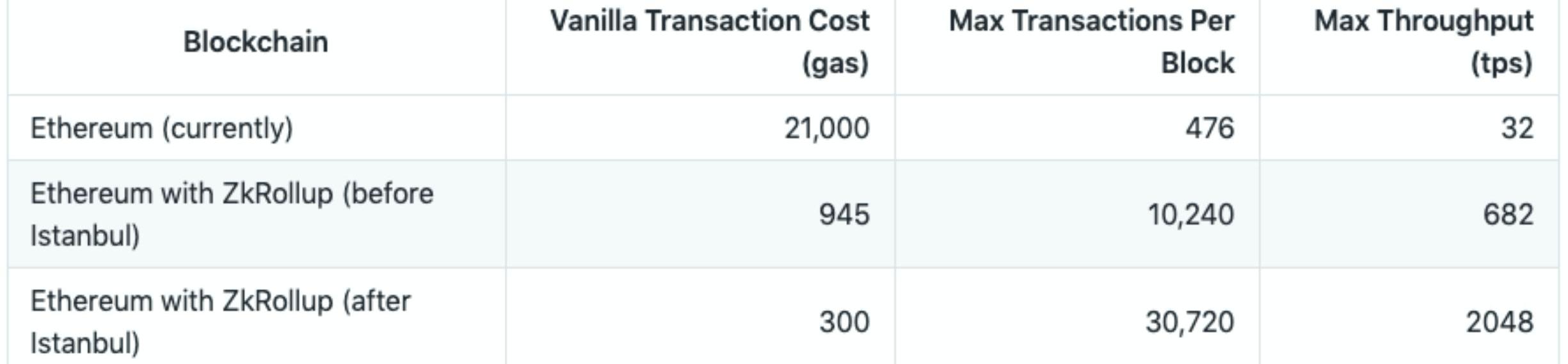The width and height of the screenshot is (1568, 364).
Task: Select the 10,240 transactions per block value
Action: [x=1190, y=214]
